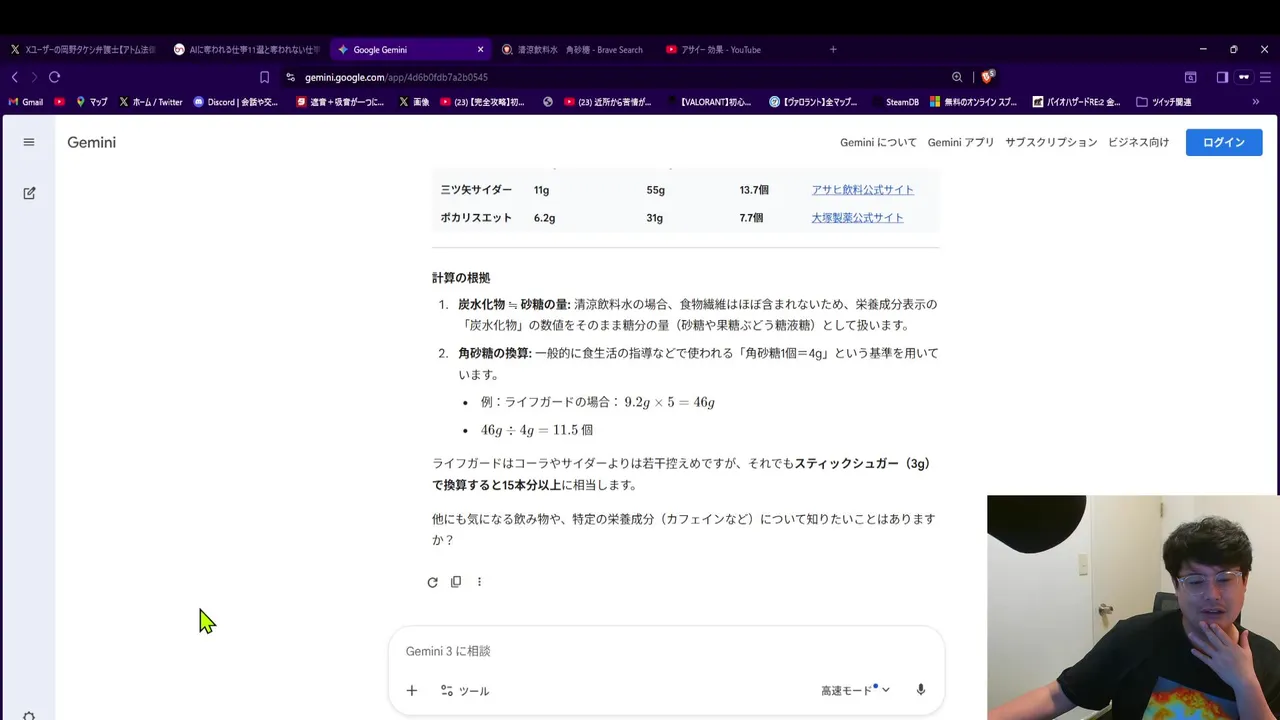Open the ホーム / Twitter bookmark
The width and height of the screenshot is (1280, 720).
151,102
